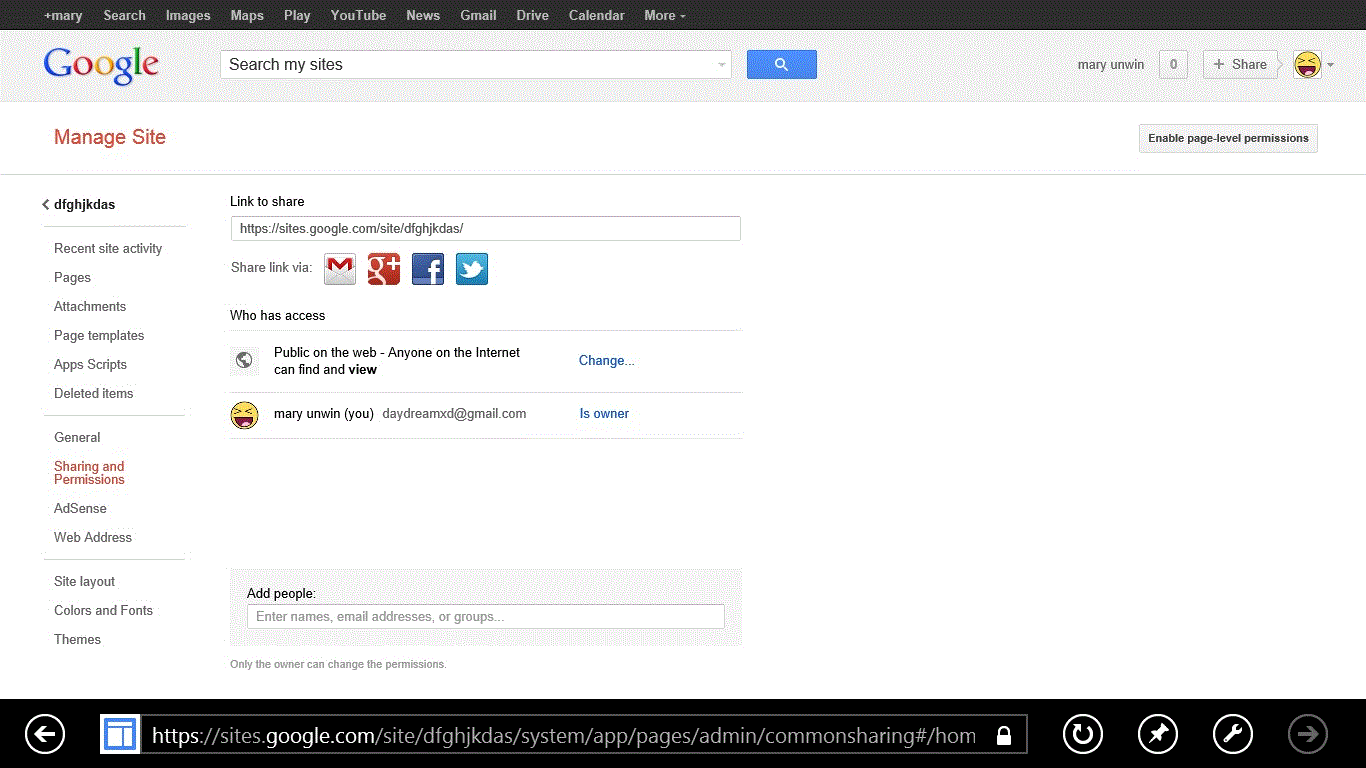Click the browser forward arrow button
This screenshot has height=768, width=1366.
click(1308, 735)
